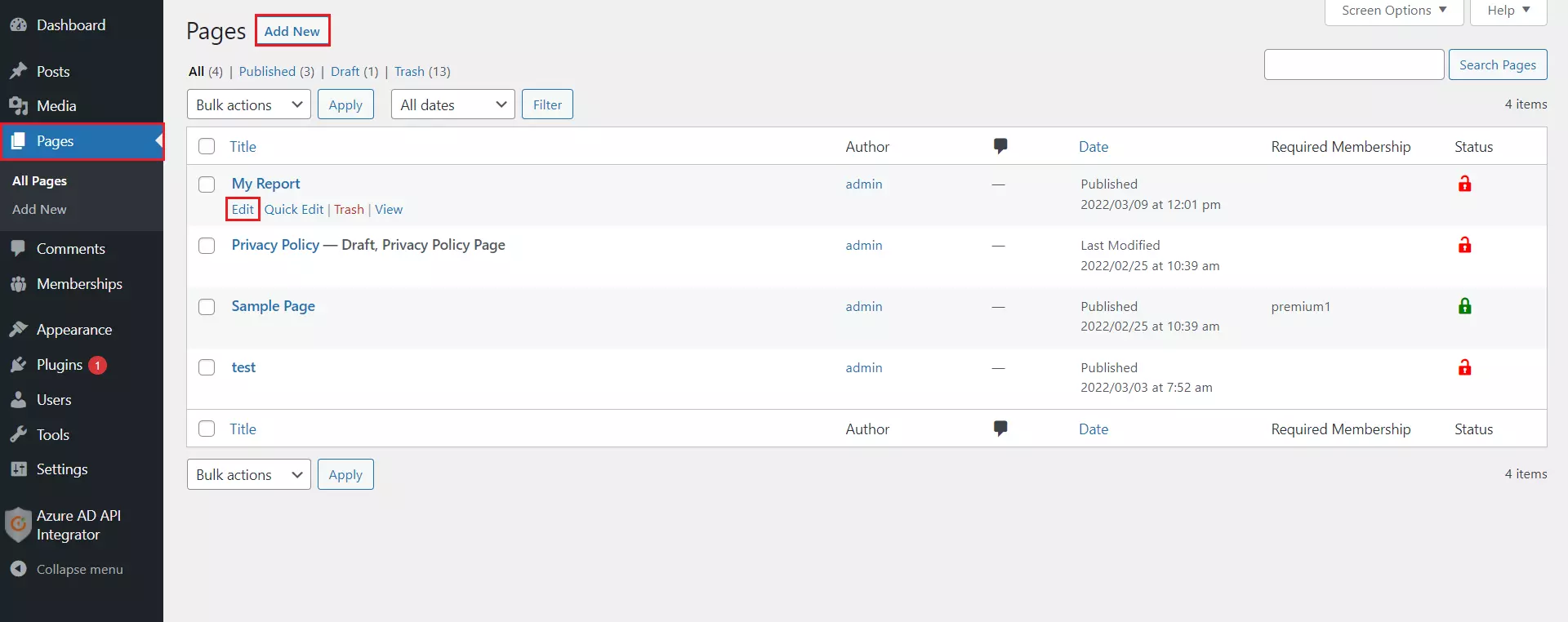Click the Settings sliders icon
The height and width of the screenshot is (622, 1568).
pos(18,469)
